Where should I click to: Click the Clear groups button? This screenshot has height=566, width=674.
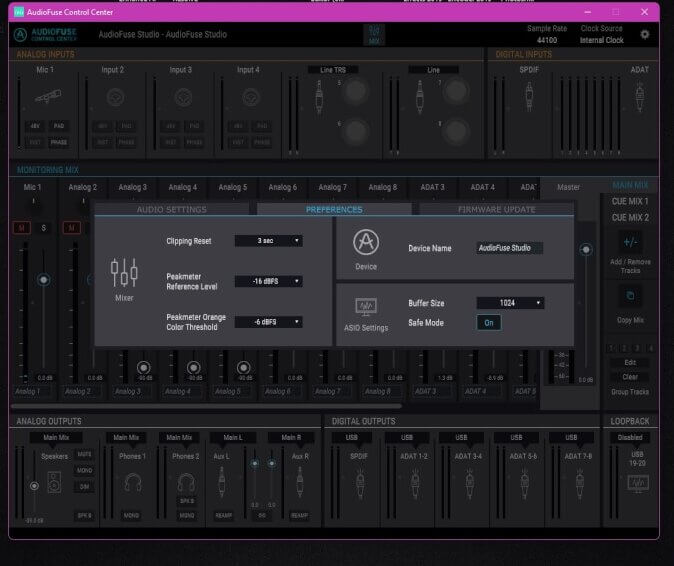(630, 377)
